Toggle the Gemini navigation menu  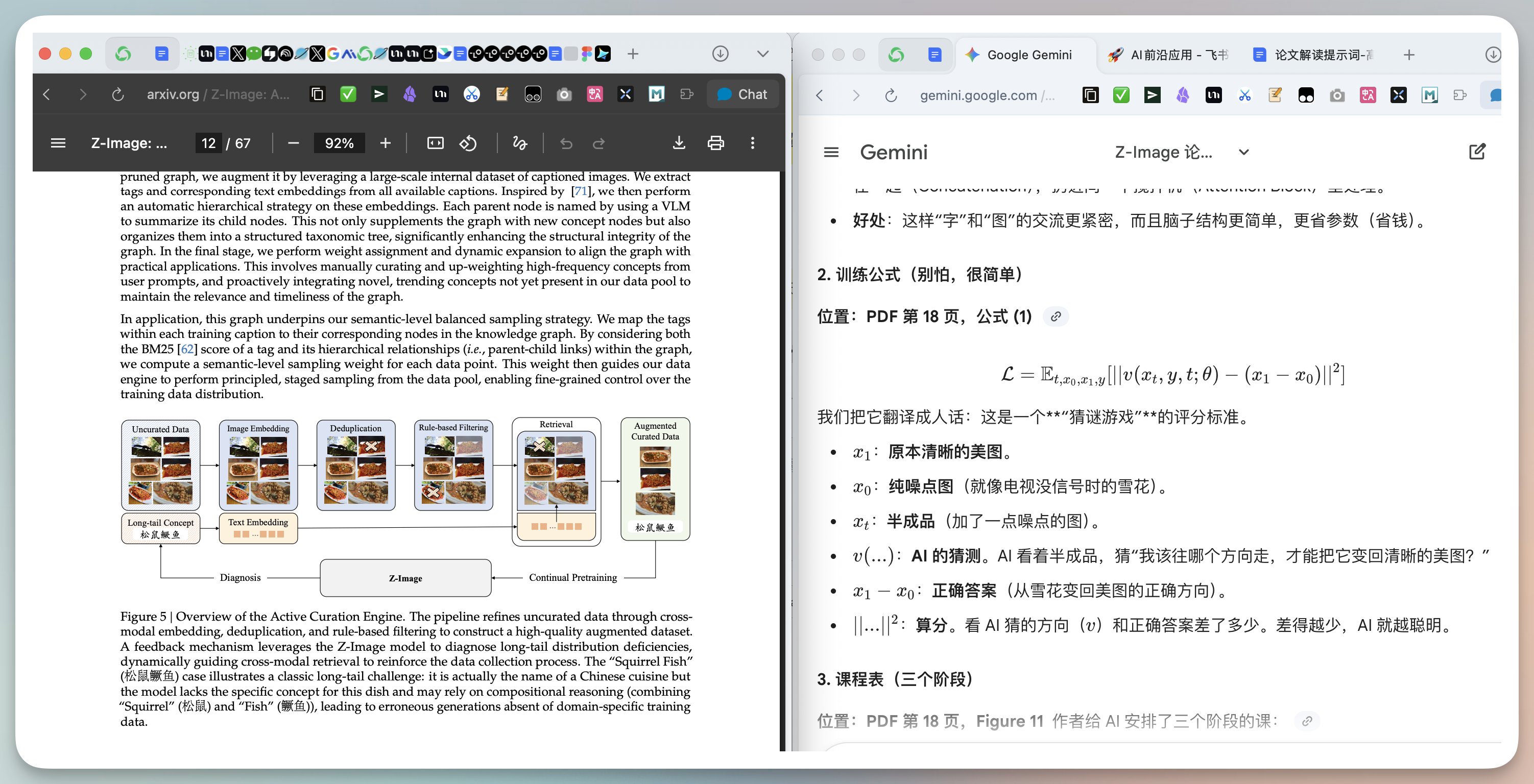coord(830,152)
